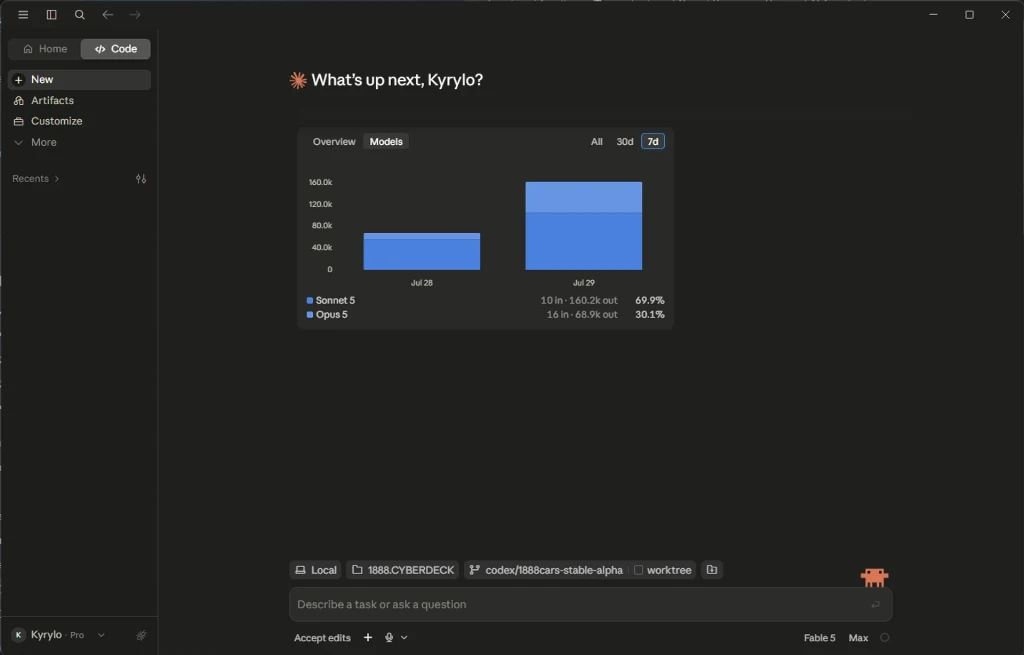Click the send enter-arrow icon
The image size is (1024, 655).
(875, 605)
